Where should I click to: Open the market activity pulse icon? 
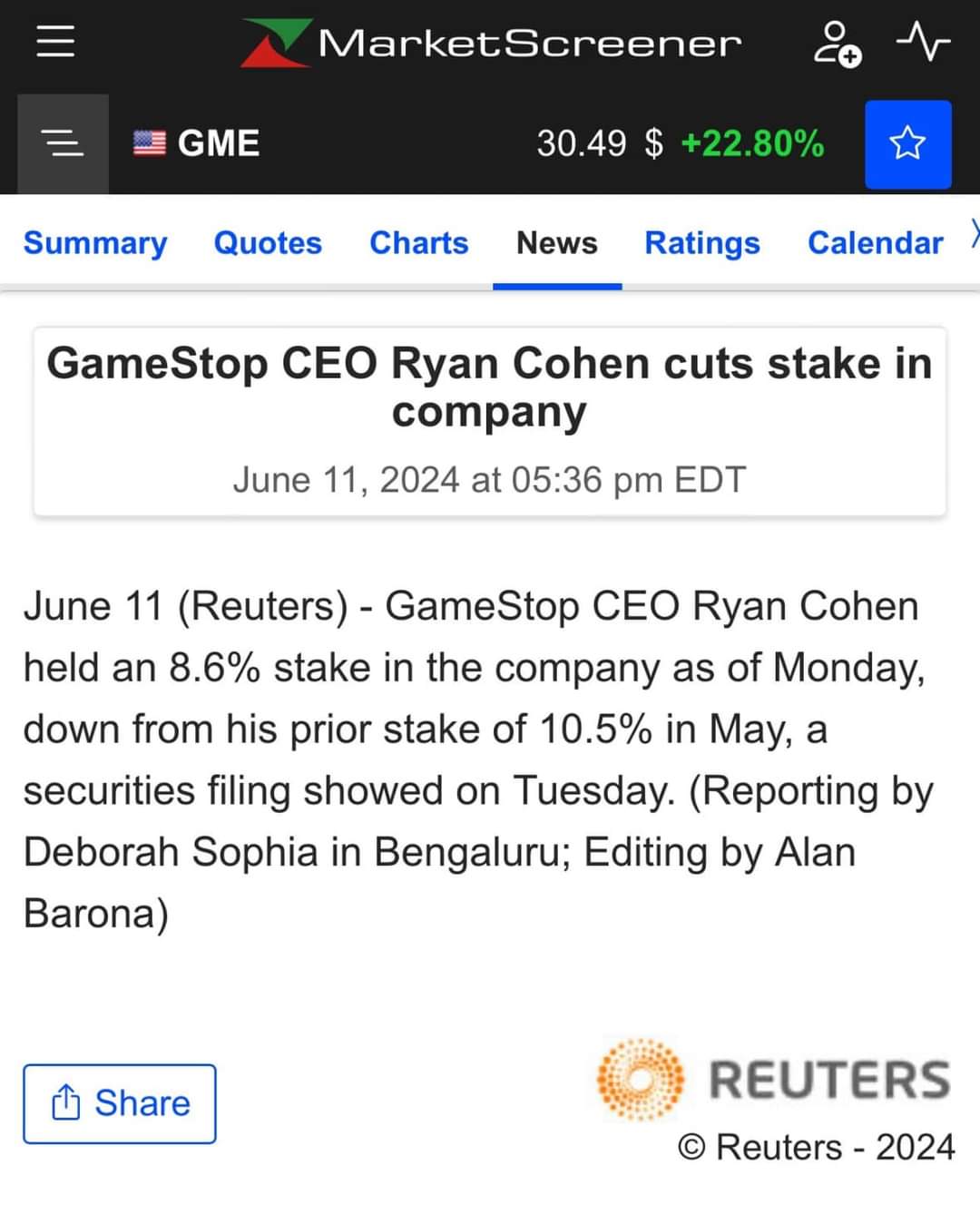pyautogui.click(x=923, y=43)
